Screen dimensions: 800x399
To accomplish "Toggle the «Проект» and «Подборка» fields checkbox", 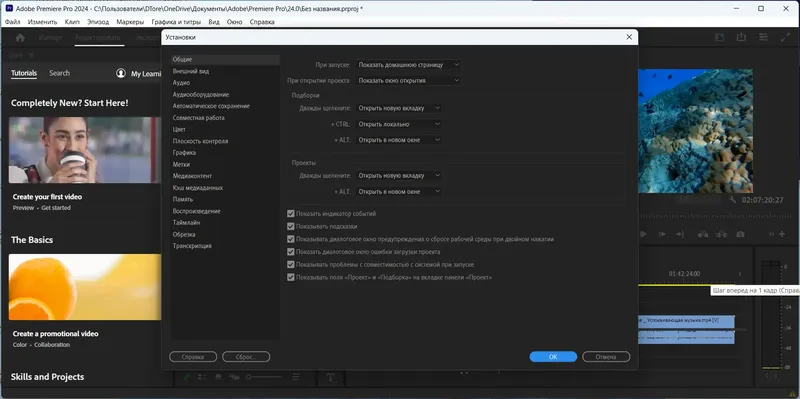I will click(x=291, y=278).
